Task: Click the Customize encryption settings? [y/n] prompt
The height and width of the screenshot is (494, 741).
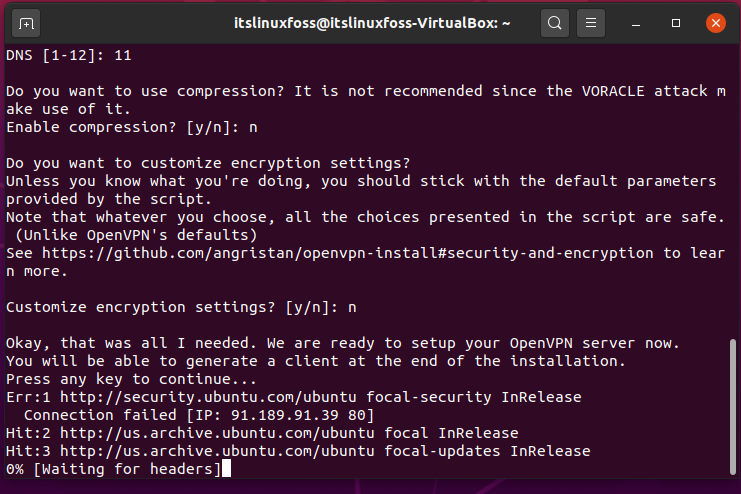Action: coord(181,307)
